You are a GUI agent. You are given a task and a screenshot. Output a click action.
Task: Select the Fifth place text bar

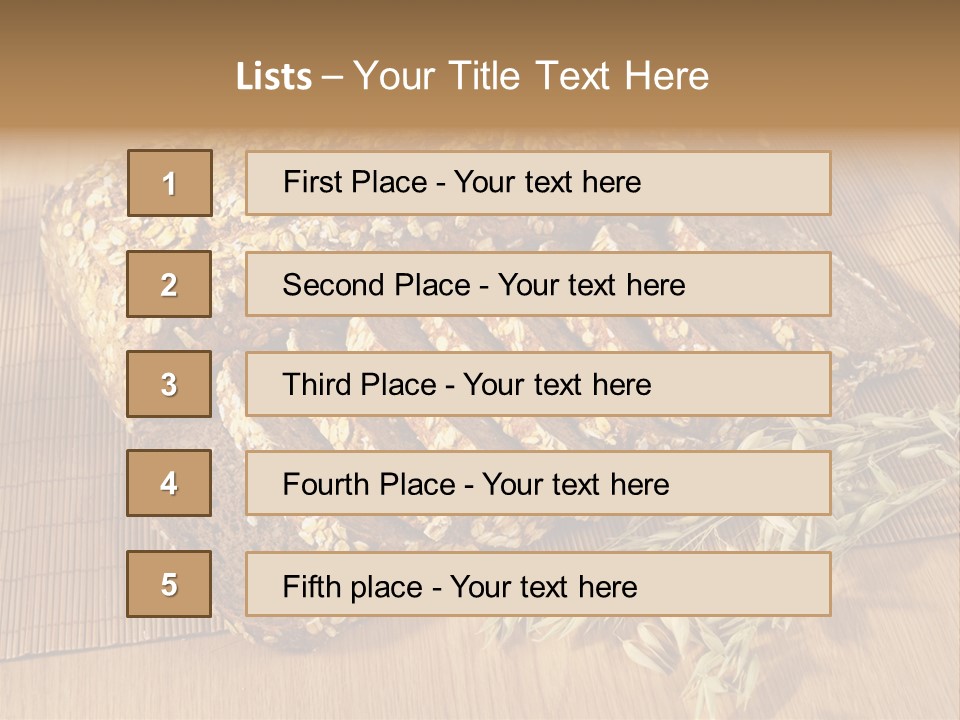538,584
